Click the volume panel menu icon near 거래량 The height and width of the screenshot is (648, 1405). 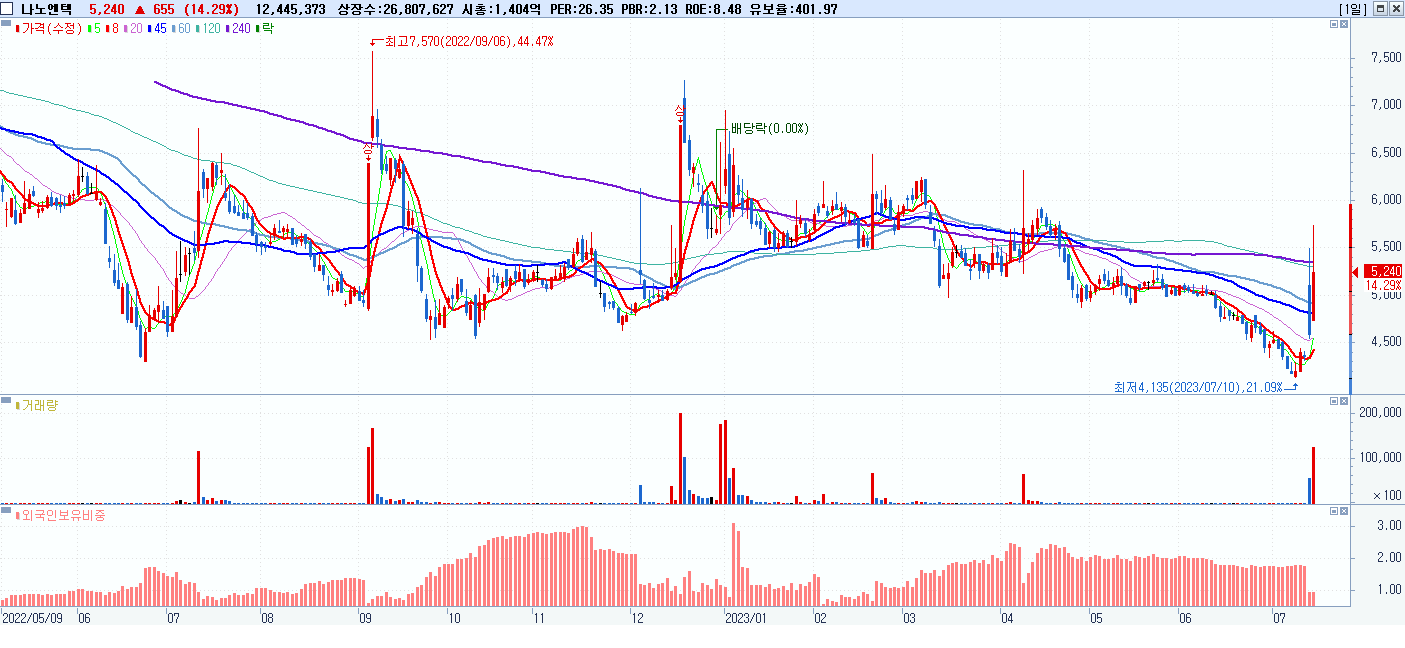6,400
